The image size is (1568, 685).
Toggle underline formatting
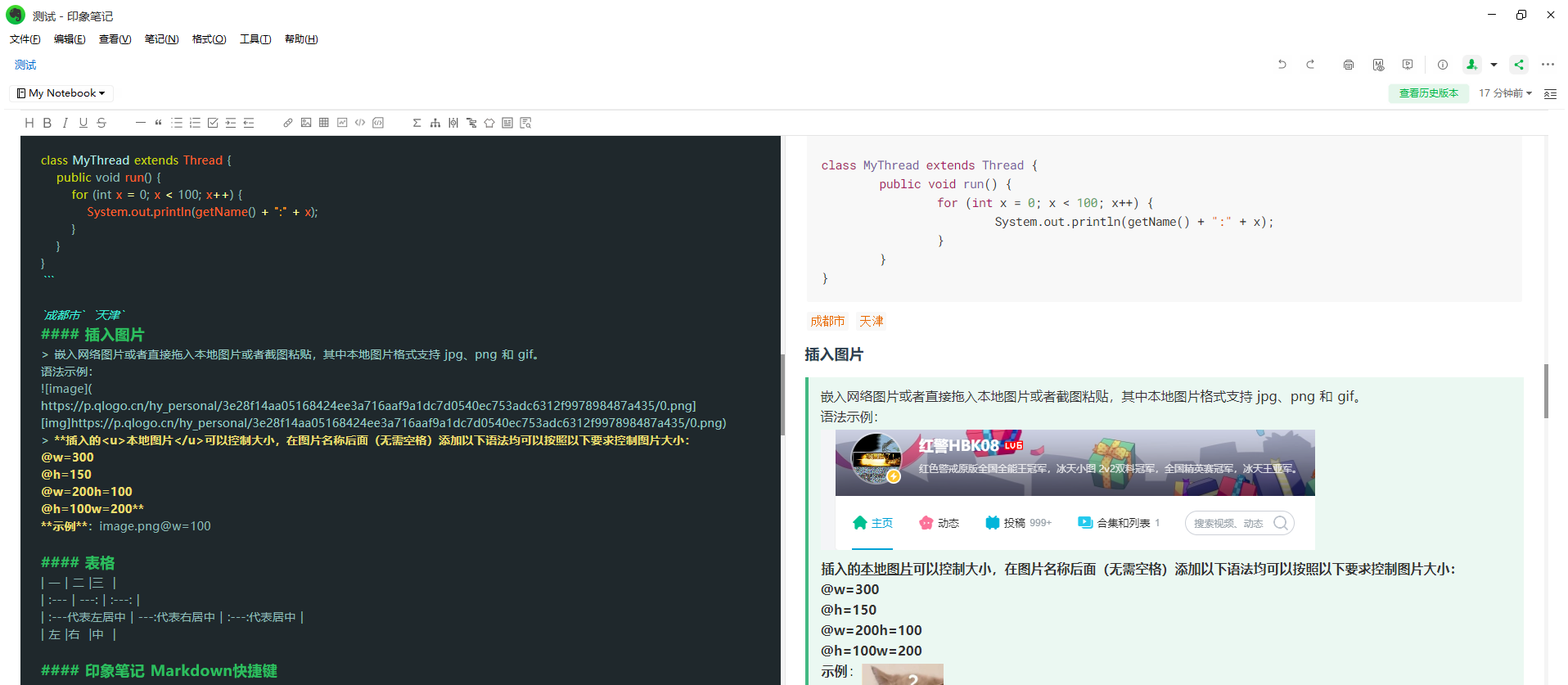tap(83, 123)
